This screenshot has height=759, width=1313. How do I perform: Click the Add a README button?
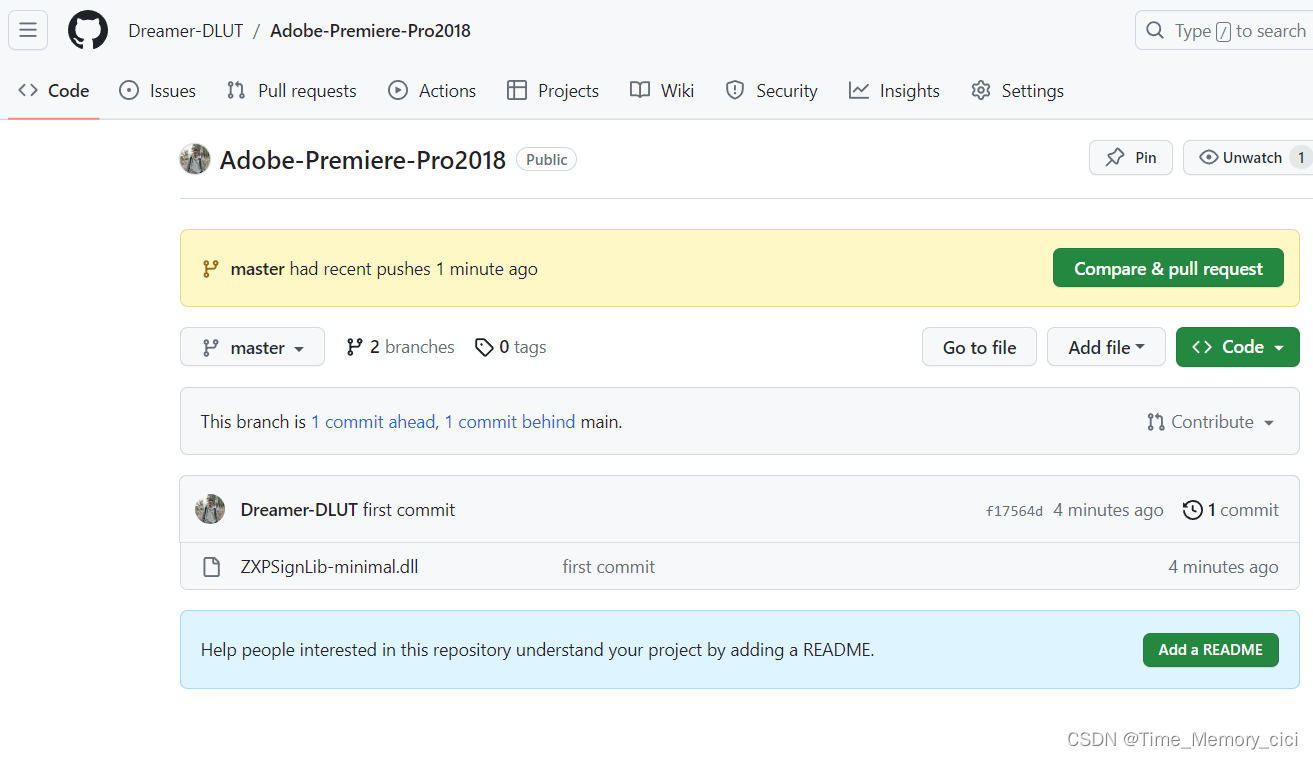1211,650
